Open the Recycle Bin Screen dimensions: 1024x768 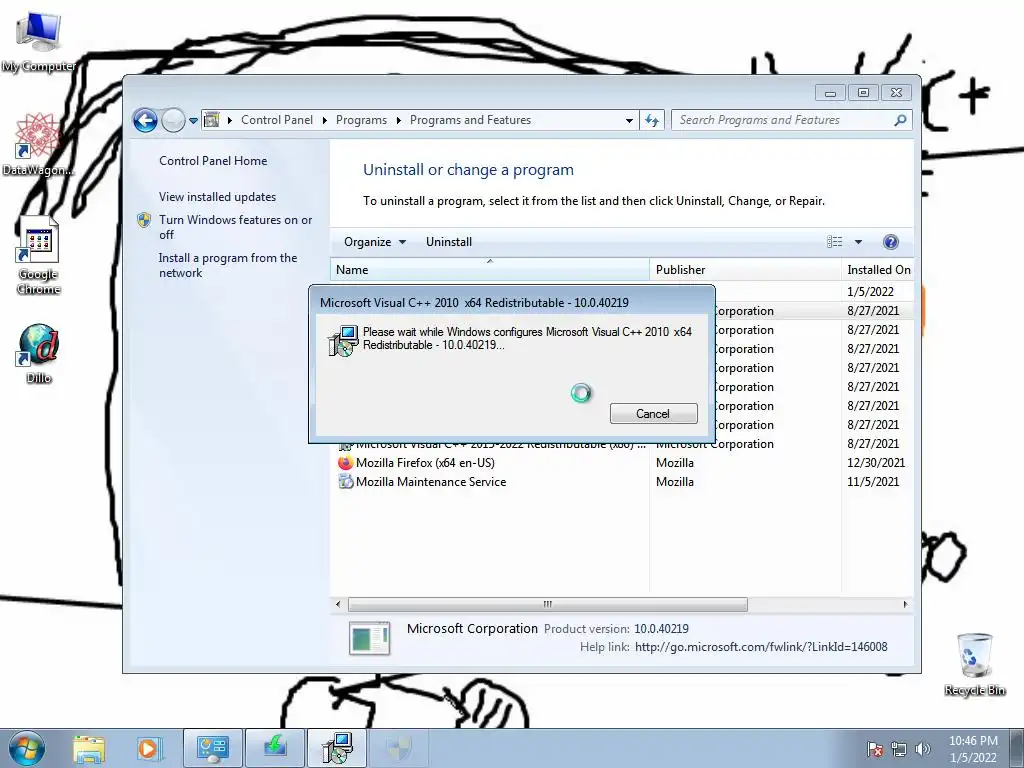coord(974,664)
